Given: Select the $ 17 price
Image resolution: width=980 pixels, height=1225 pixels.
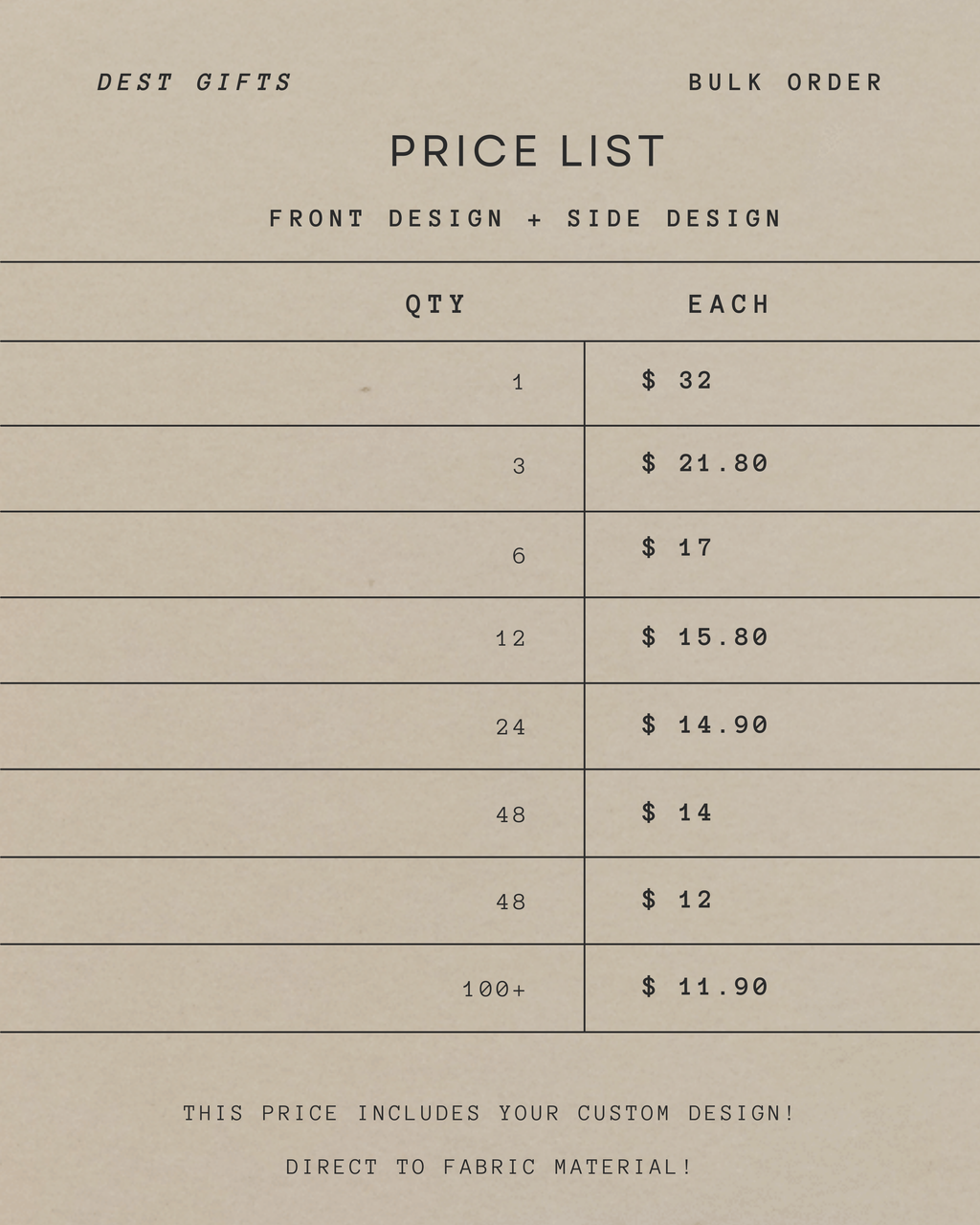Looking at the screenshot, I should pos(678,548).
